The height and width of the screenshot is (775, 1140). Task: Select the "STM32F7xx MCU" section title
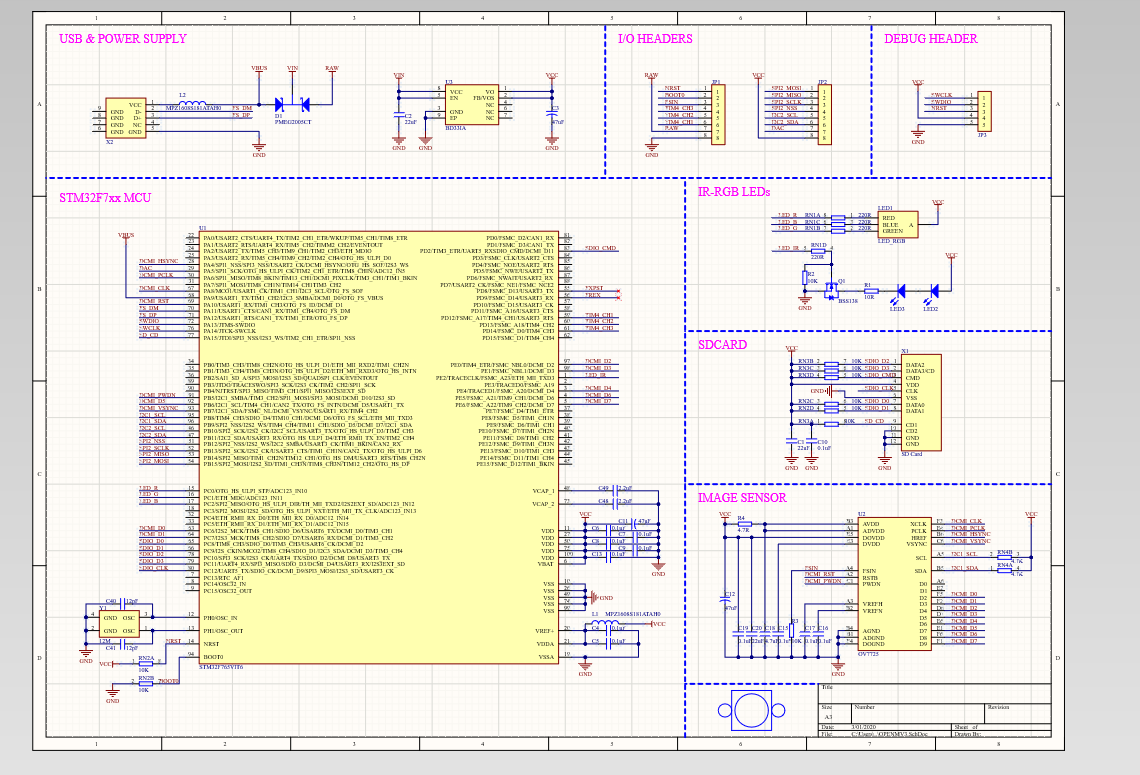click(x=105, y=198)
